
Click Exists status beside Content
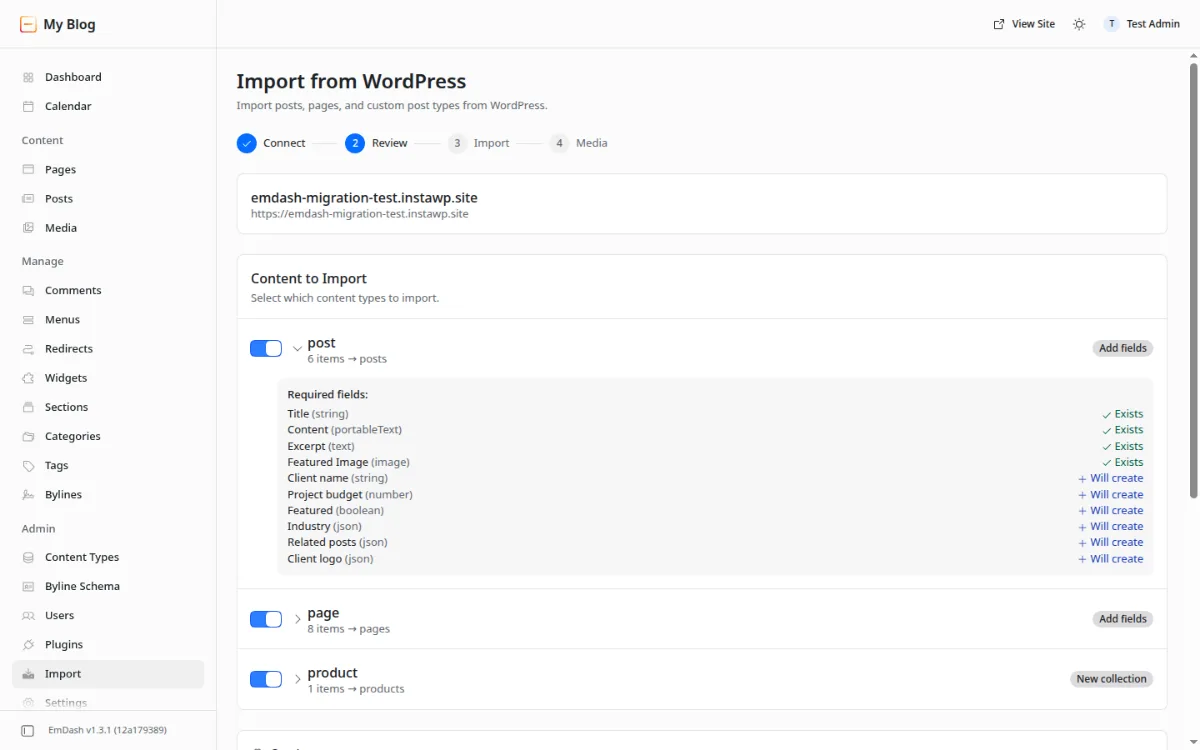(1123, 430)
